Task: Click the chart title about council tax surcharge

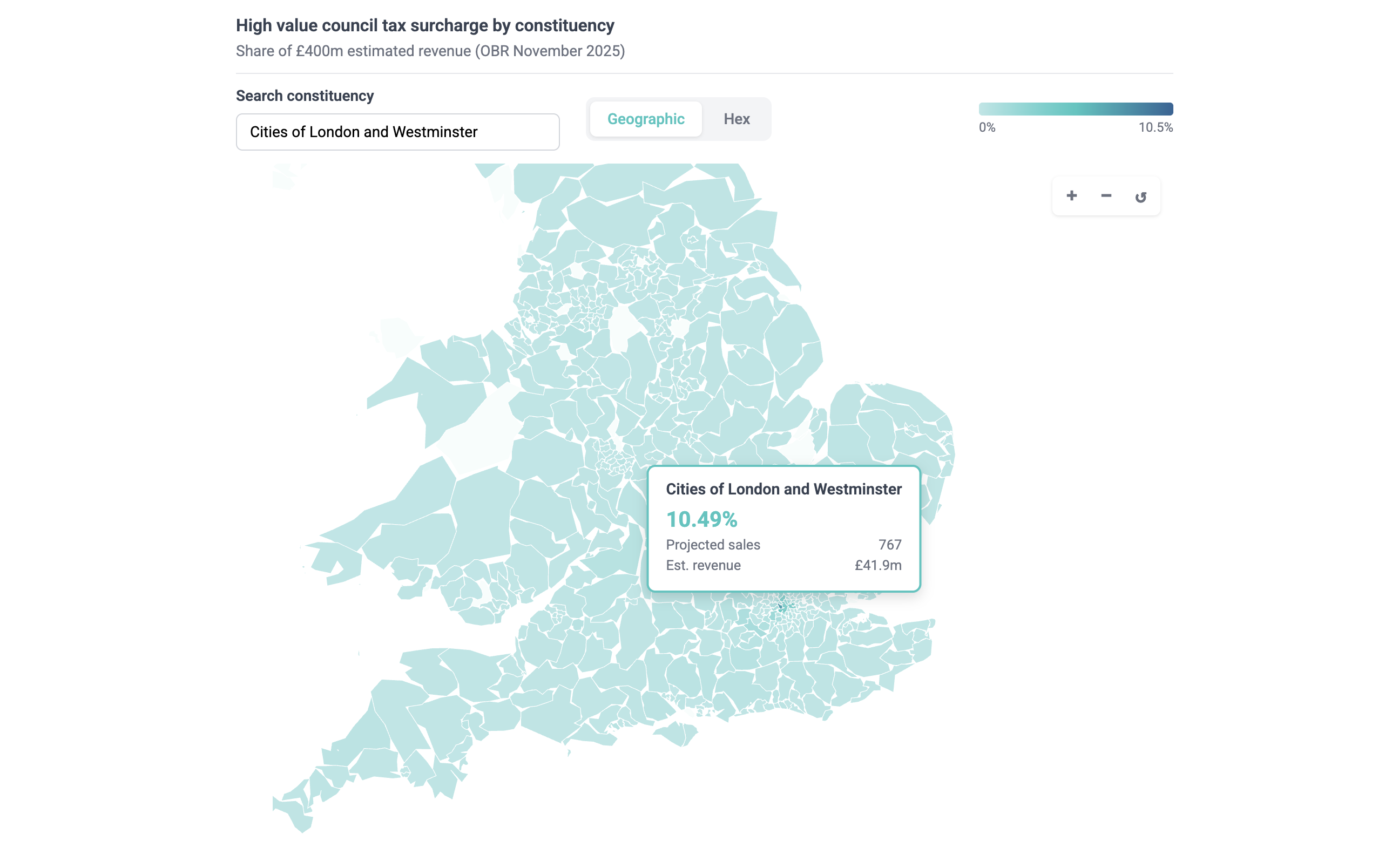Action: point(424,26)
